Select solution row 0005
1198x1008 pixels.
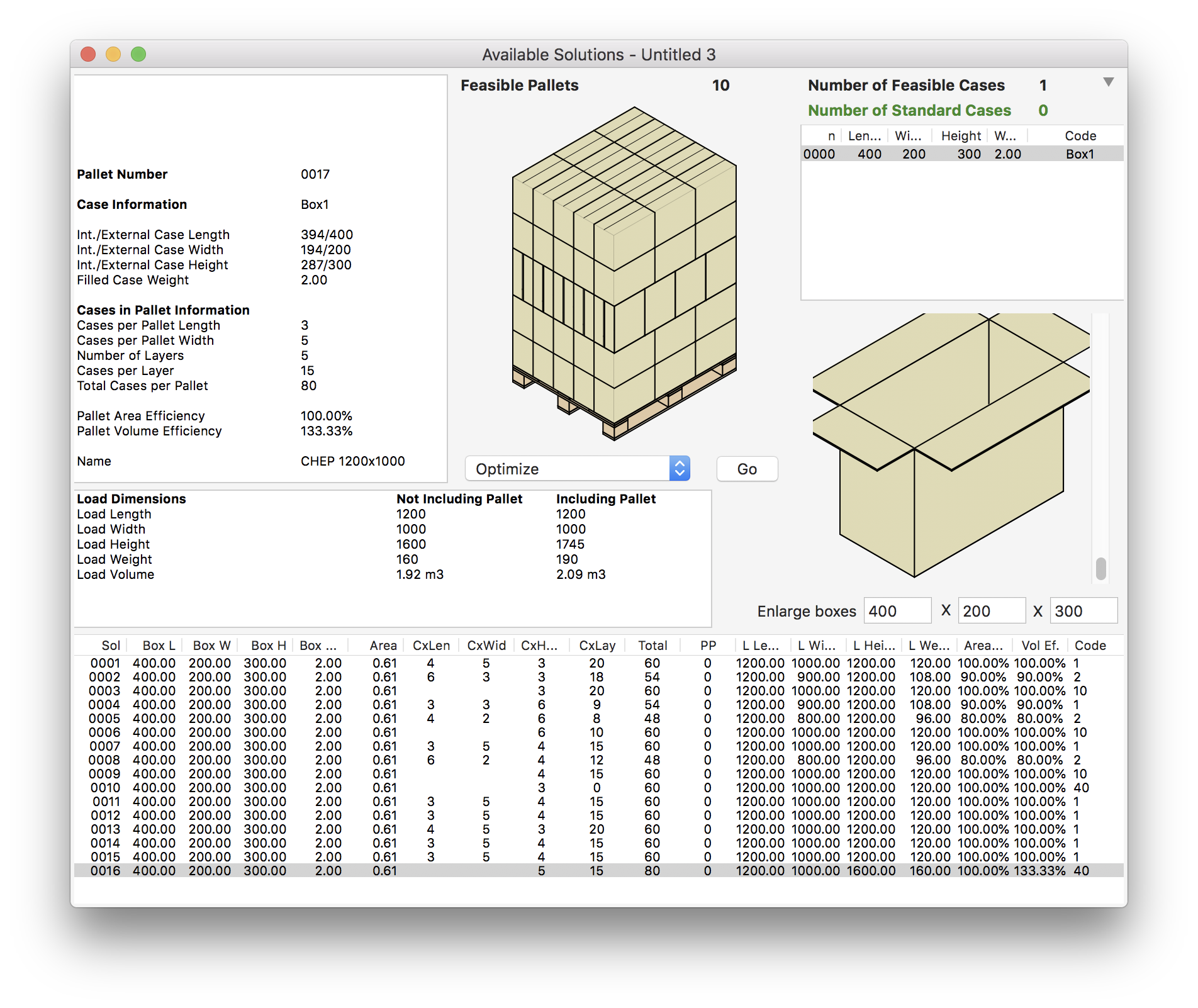(598, 719)
